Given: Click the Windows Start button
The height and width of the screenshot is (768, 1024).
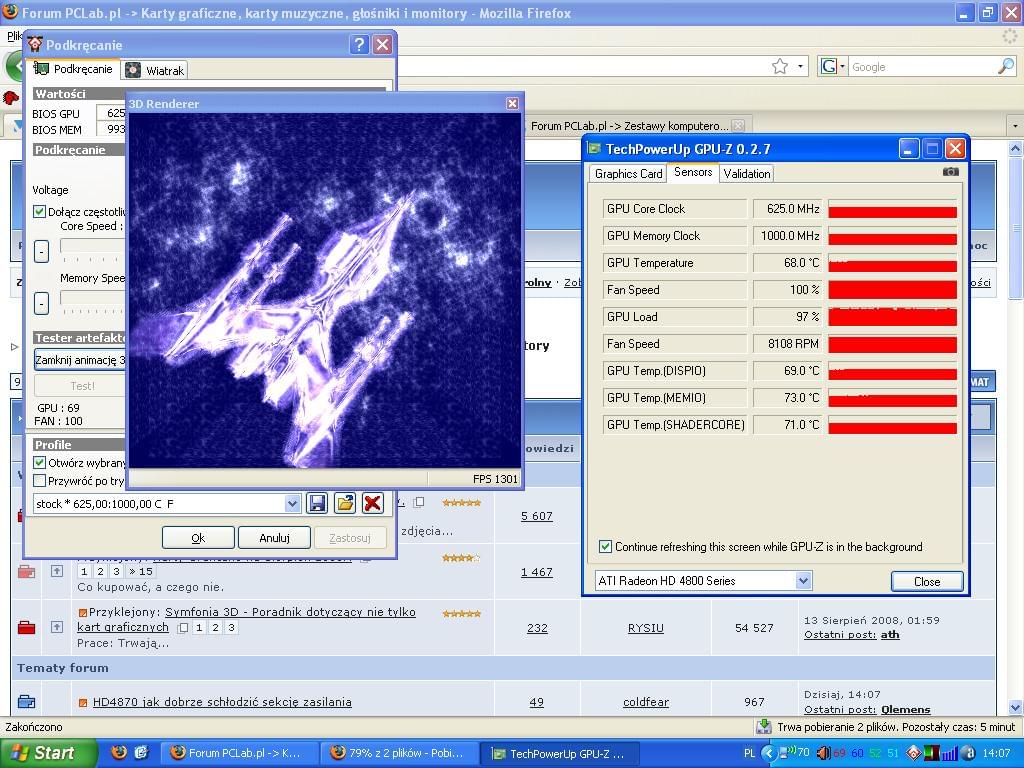Looking at the screenshot, I should [47, 753].
